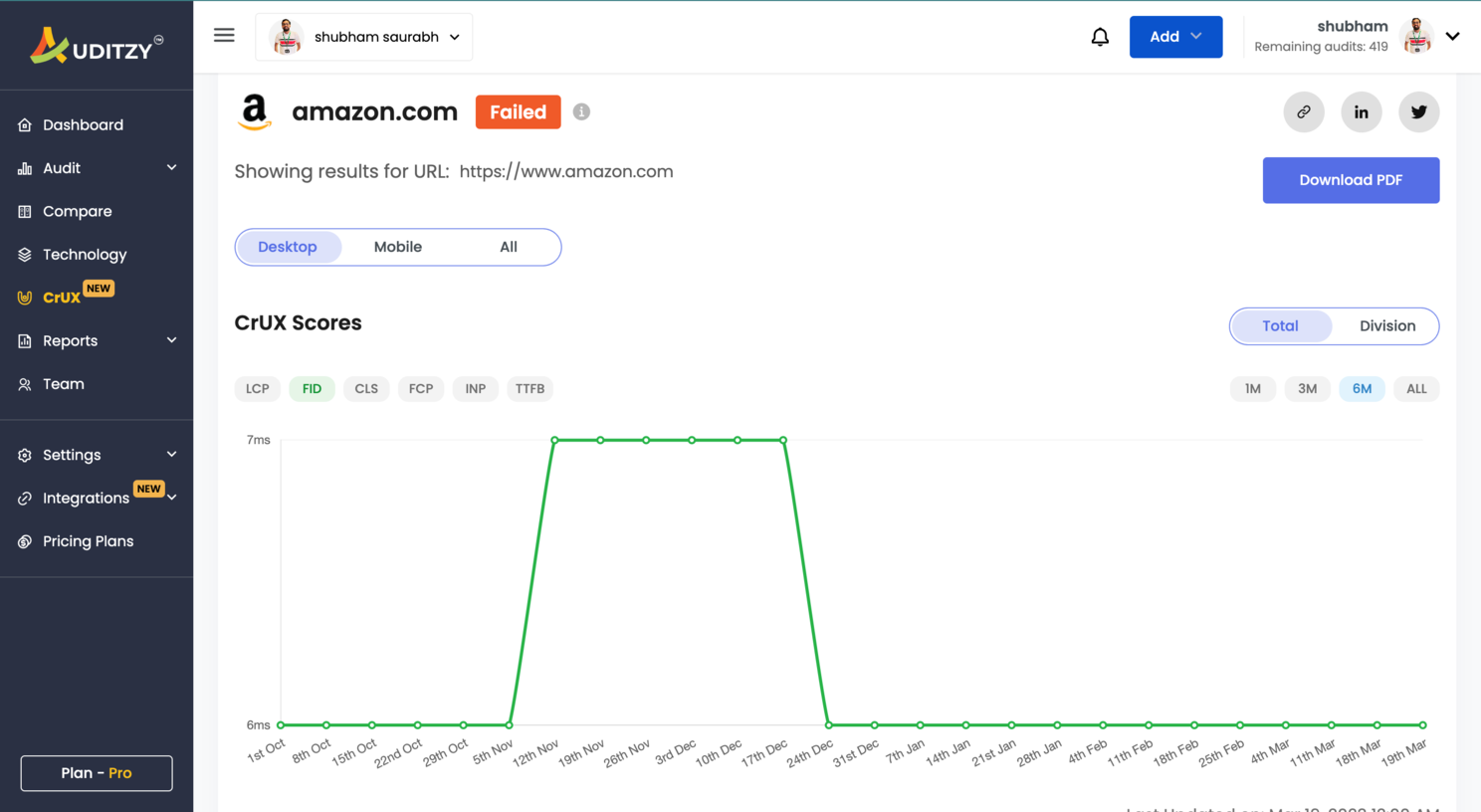The height and width of the screenshot is (812, 1481).
Task: Select the All devices view
Action: [x=509, y=247]
